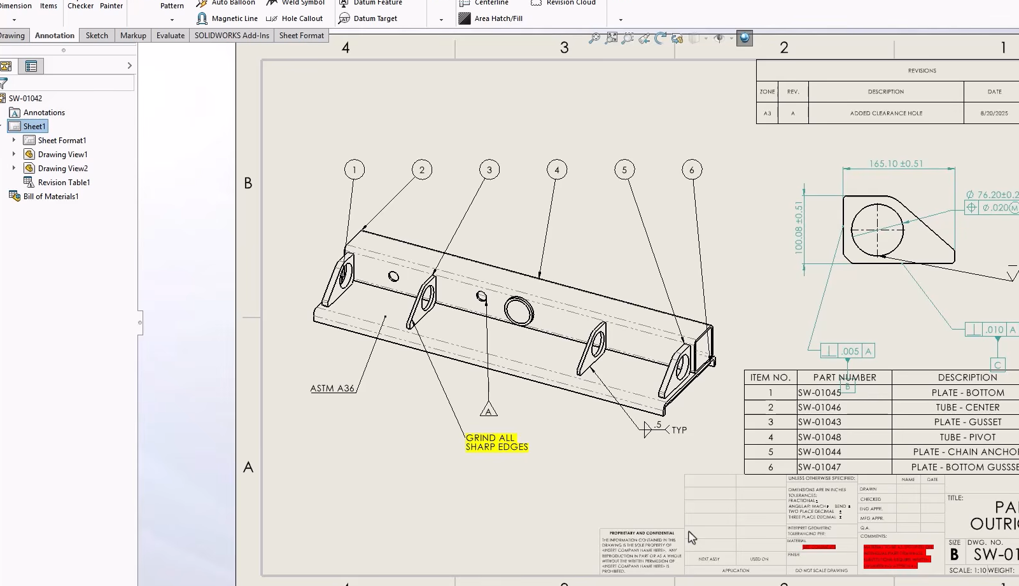Open the PropertyManager list icon

[31, 66]
